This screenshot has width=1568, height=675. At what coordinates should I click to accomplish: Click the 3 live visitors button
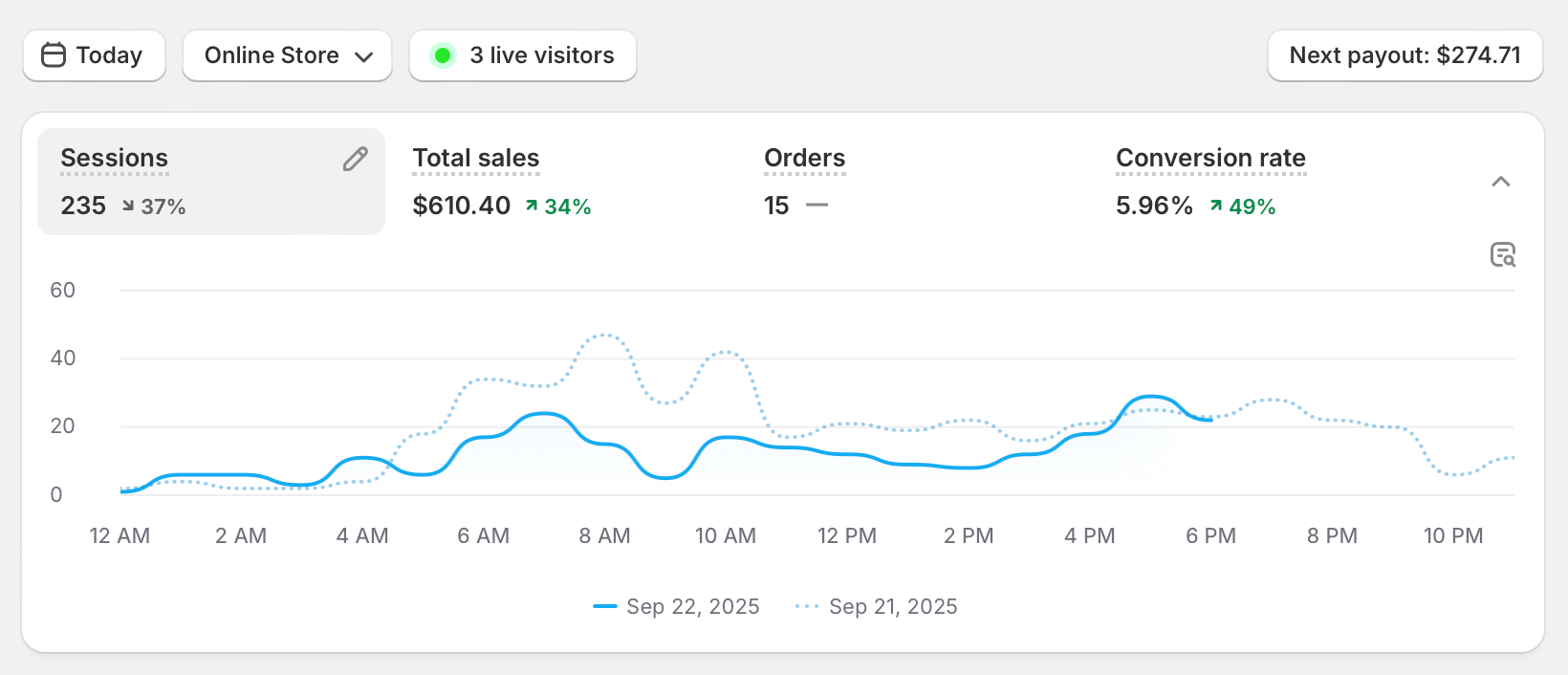tap(523, 55)
